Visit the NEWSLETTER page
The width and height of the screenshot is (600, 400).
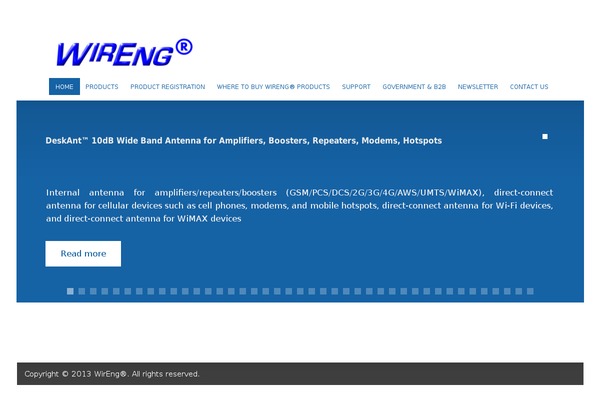478,87
